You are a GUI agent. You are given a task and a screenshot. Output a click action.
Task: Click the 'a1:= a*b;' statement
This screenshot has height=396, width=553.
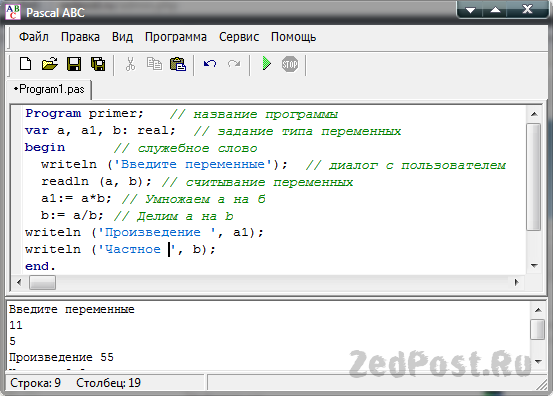click(x=76, y=198)
